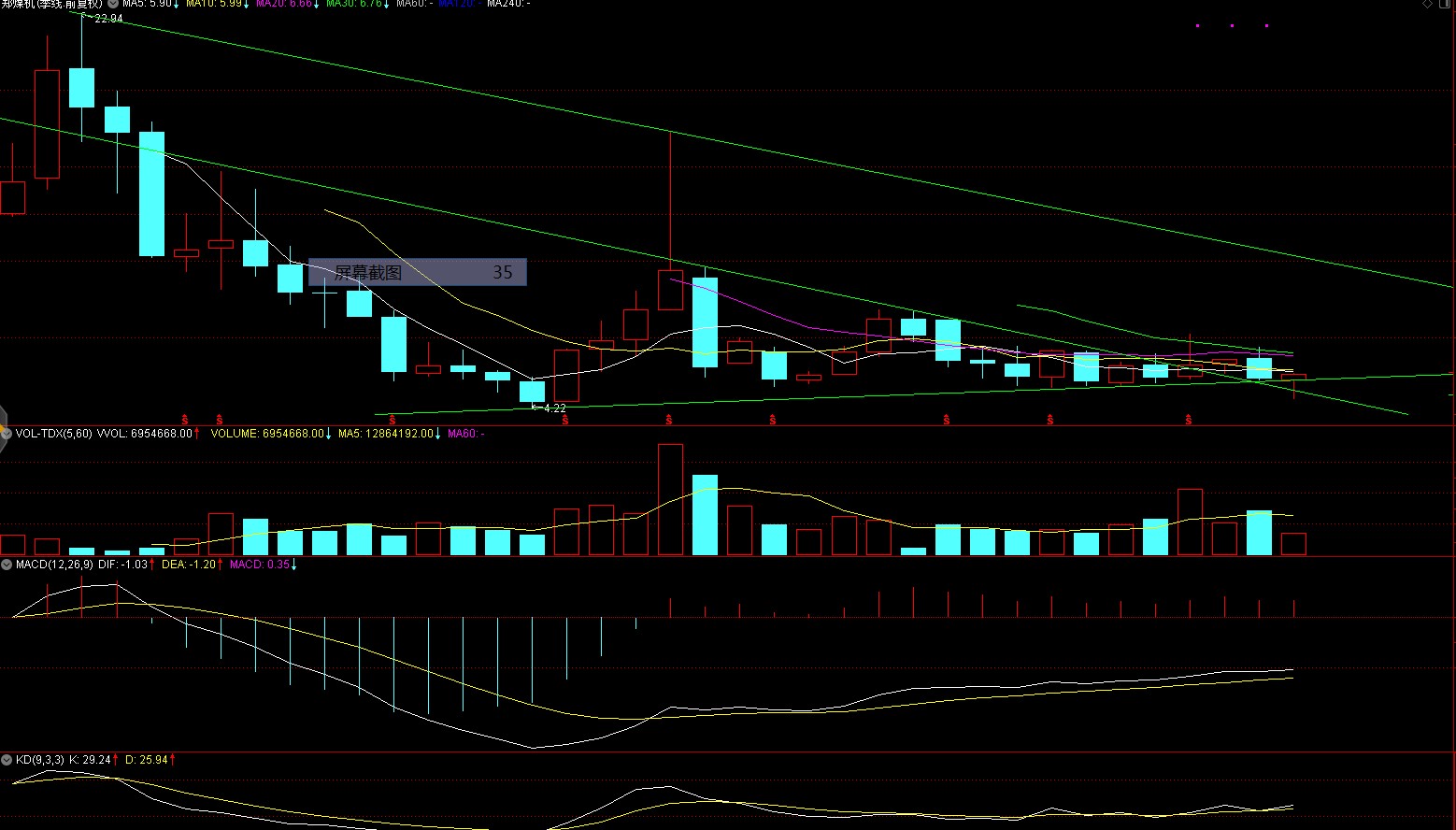Click the MA120 label in the header
The width and height of the screenshot is (1456, 830).
pyautogui.click(x=458, y=4)
